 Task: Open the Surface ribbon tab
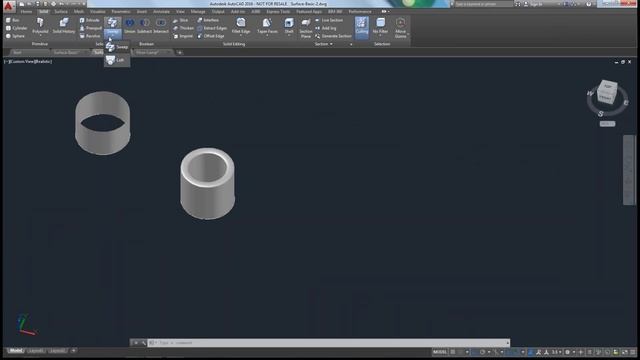[x=61, y=12]
